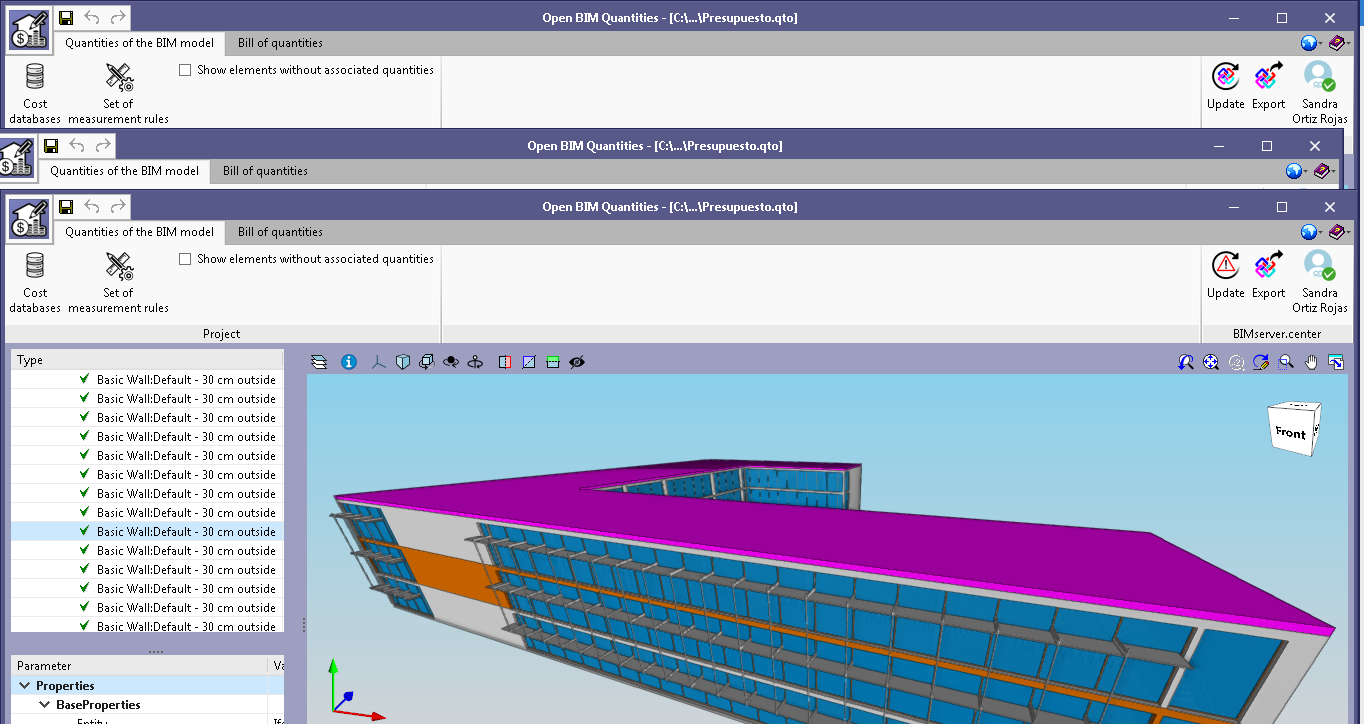
Task: Collapse the Properties group in Parameter panel
Action: 25,685
